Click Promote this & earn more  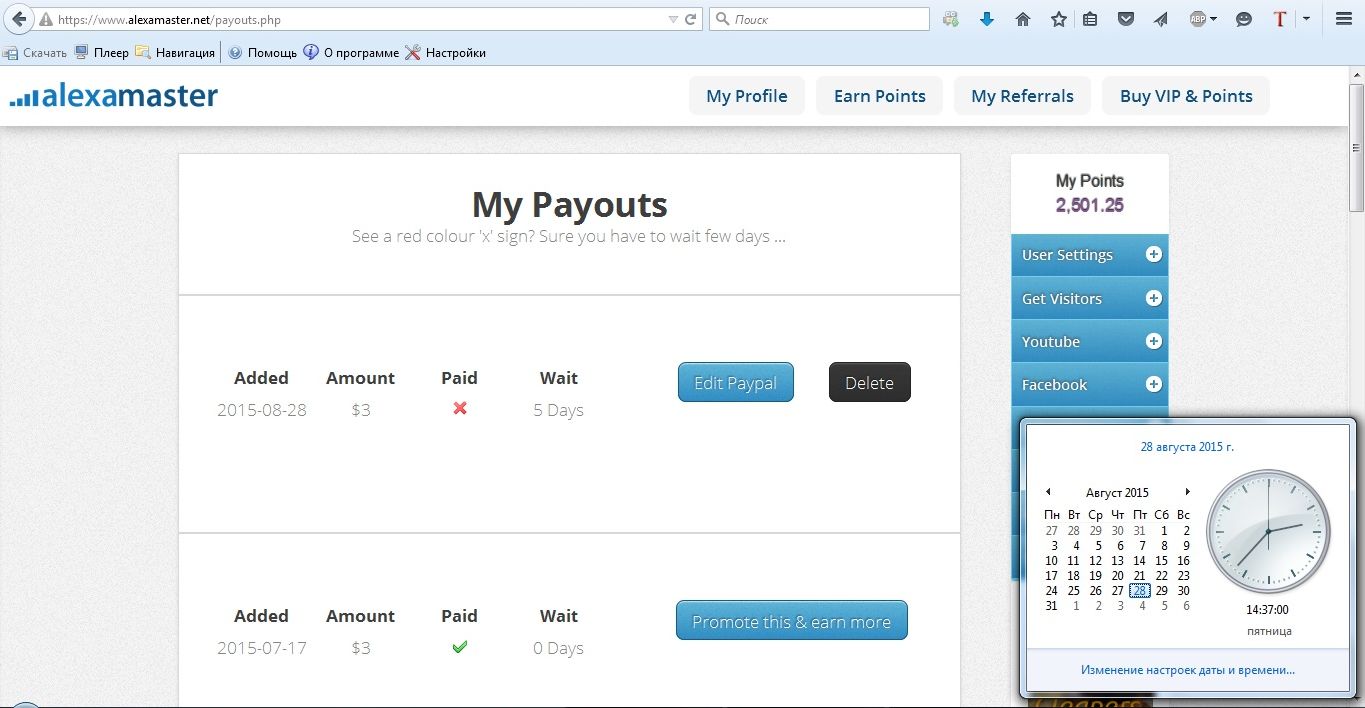791,621
